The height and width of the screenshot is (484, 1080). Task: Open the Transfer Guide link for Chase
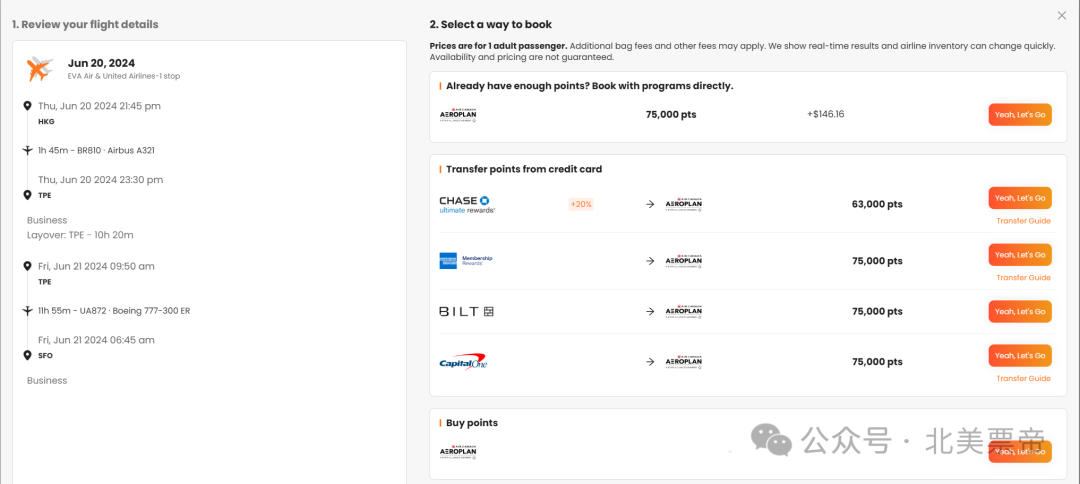pos(1024,221)
